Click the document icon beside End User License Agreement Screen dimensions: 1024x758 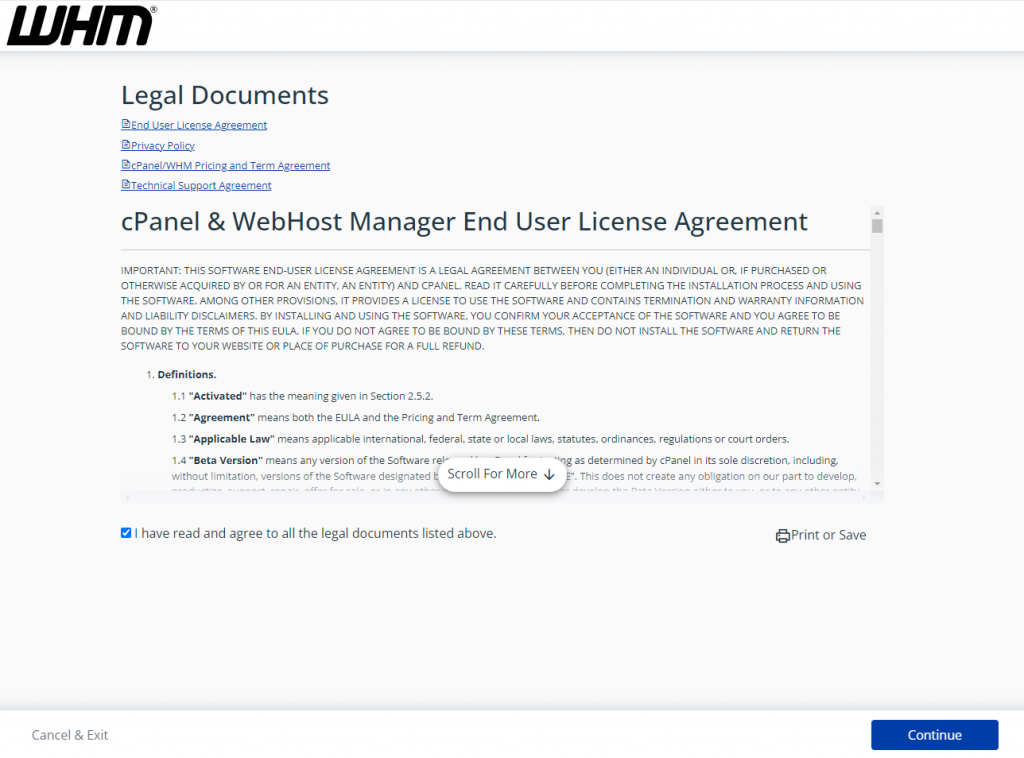(124, 124)
